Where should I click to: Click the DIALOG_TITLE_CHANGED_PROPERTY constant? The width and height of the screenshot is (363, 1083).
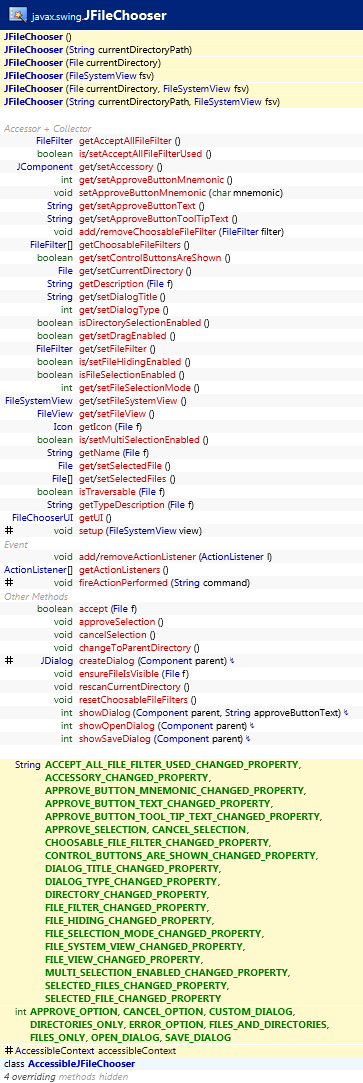coord(133,869)
